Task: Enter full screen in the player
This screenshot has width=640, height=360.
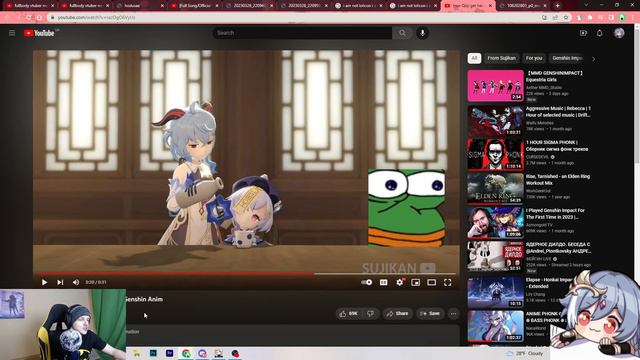Action: tap(447, 282)
